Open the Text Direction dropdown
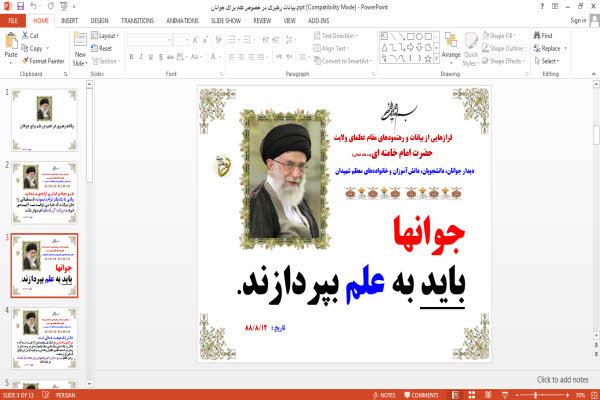600x400 pixels. [335, 36]
